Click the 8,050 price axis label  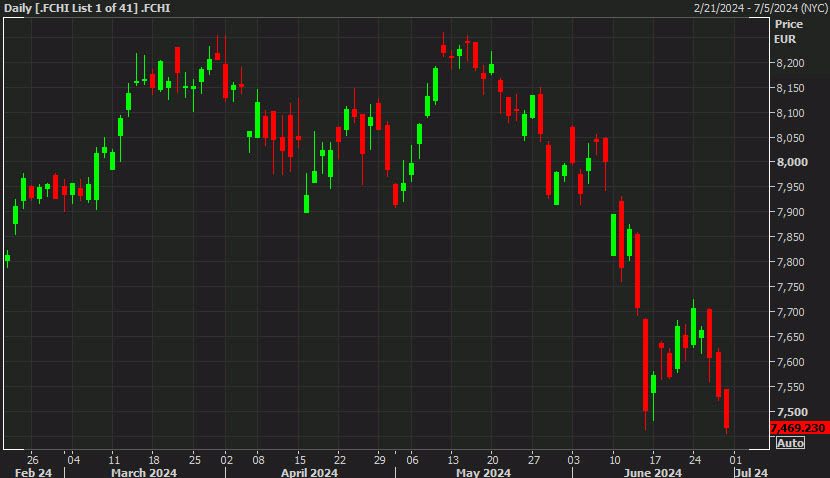coord(790,138)
